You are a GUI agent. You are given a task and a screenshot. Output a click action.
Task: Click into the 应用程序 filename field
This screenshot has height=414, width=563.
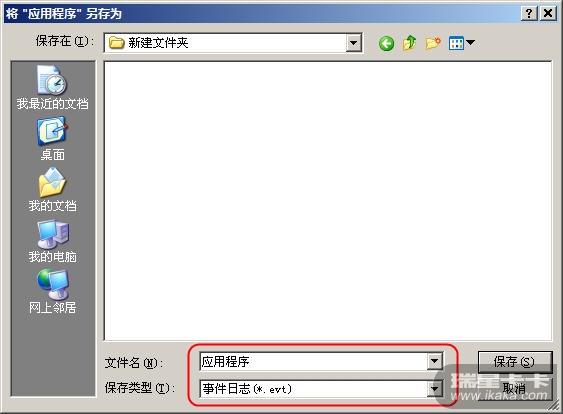[x=314, y=361]
